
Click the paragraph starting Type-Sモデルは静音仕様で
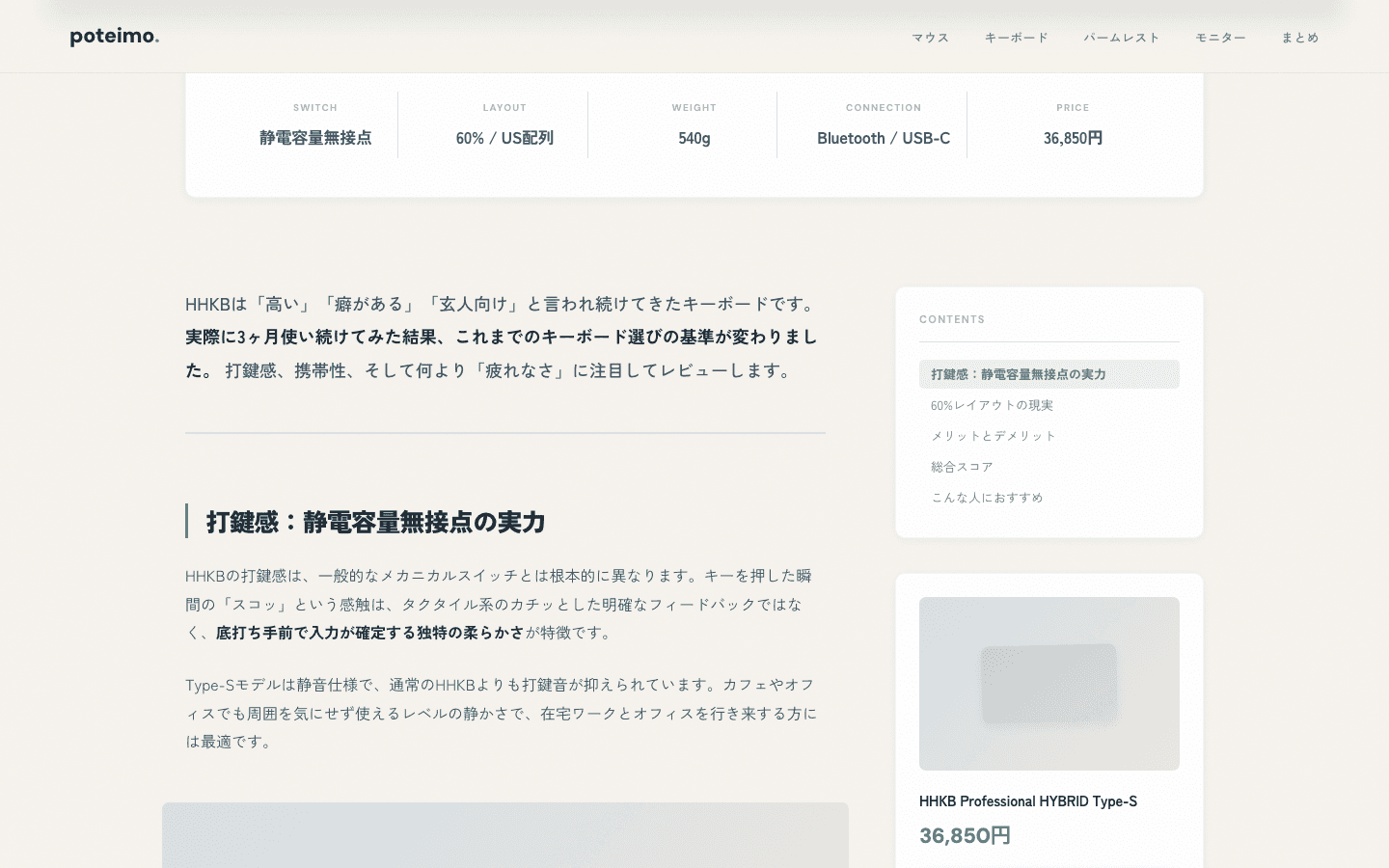[x=502, y=714]
